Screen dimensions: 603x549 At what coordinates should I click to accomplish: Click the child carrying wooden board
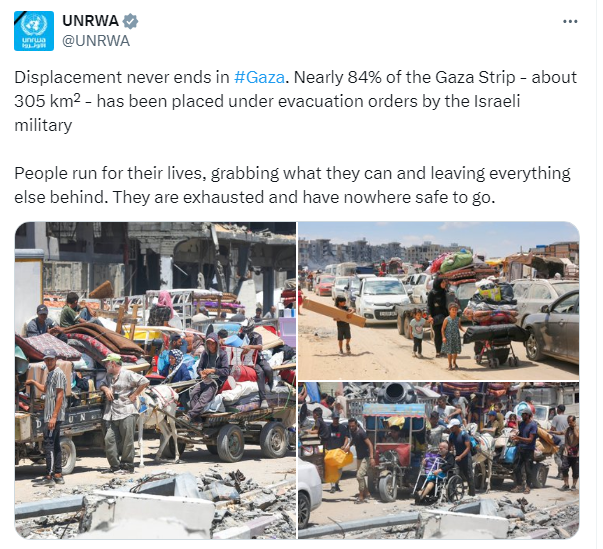343,325
